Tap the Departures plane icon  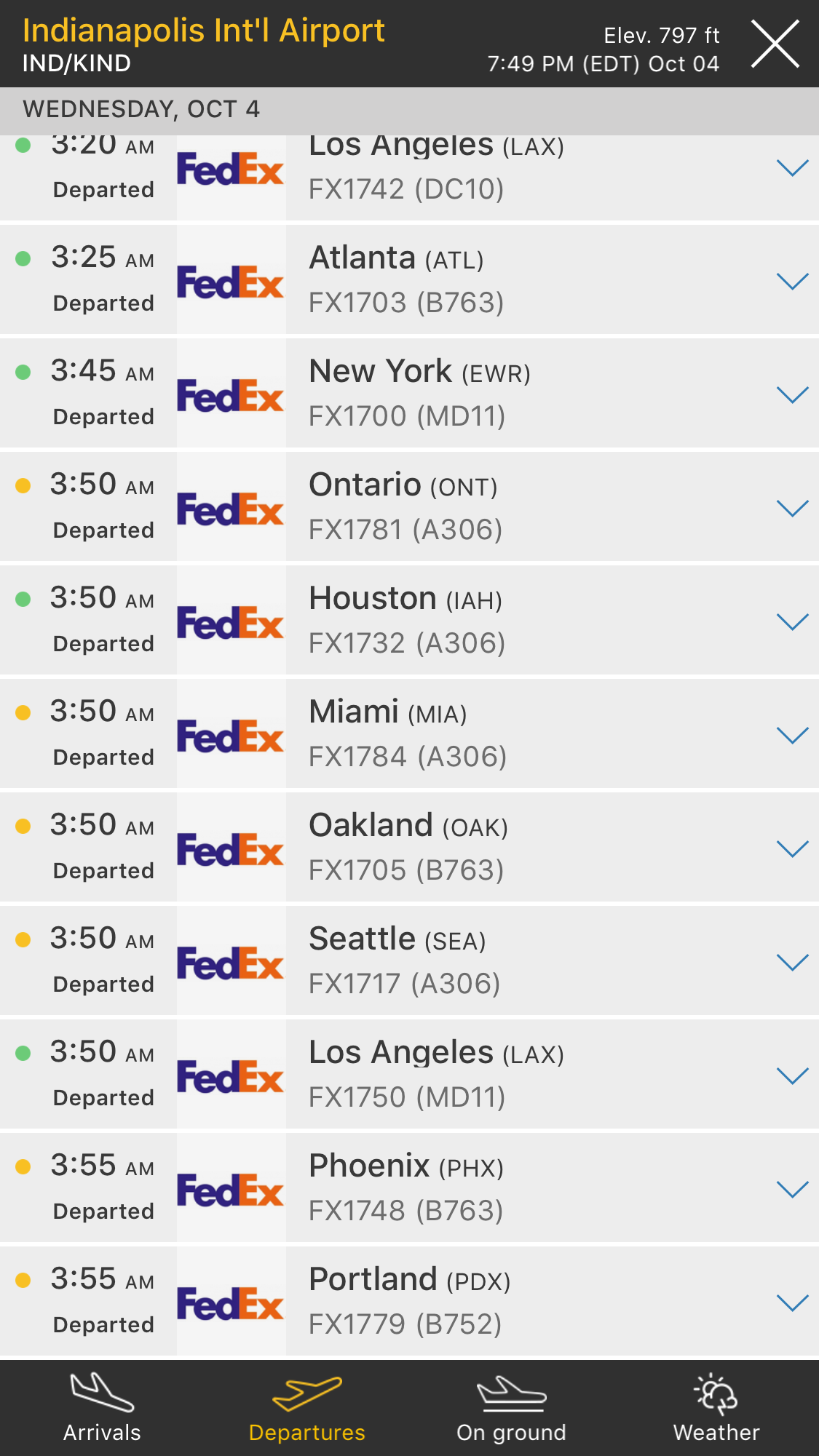tap(306, 1392)
